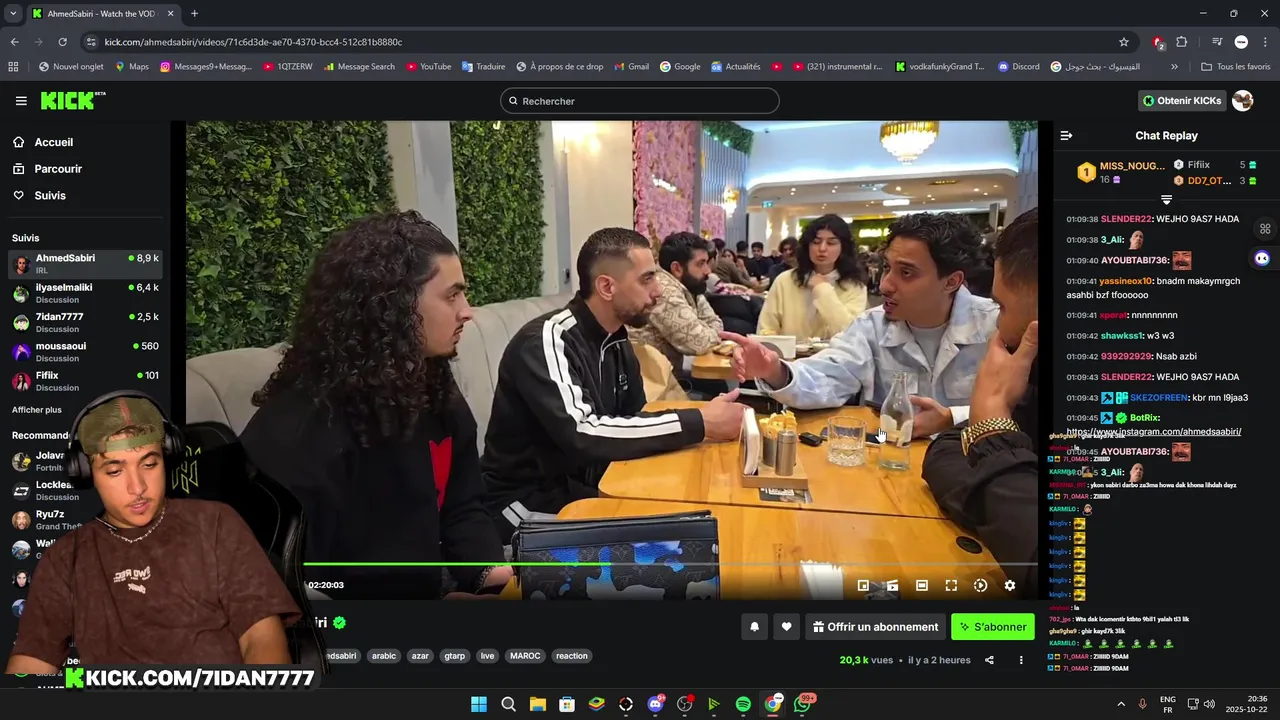Show more bookmarks with double chevron
Image resolution: width=1280 pixels, height=720 pixels.
pos(1174,67)
